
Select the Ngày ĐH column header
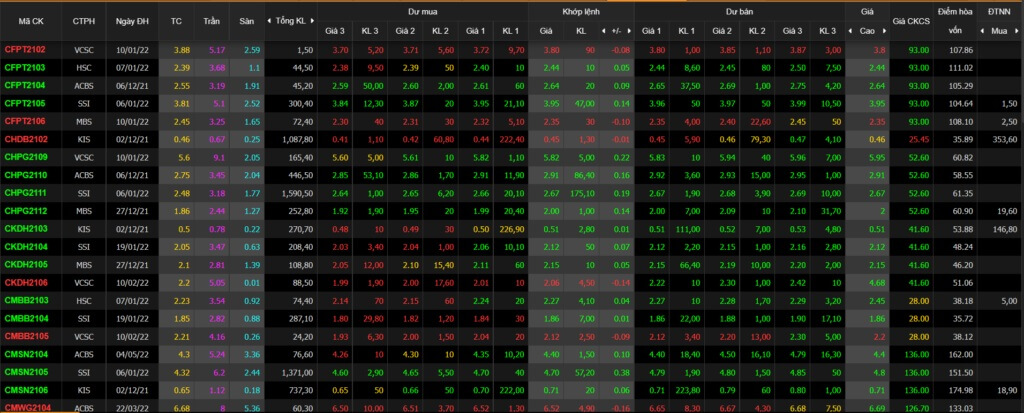[x=133, y=21]
